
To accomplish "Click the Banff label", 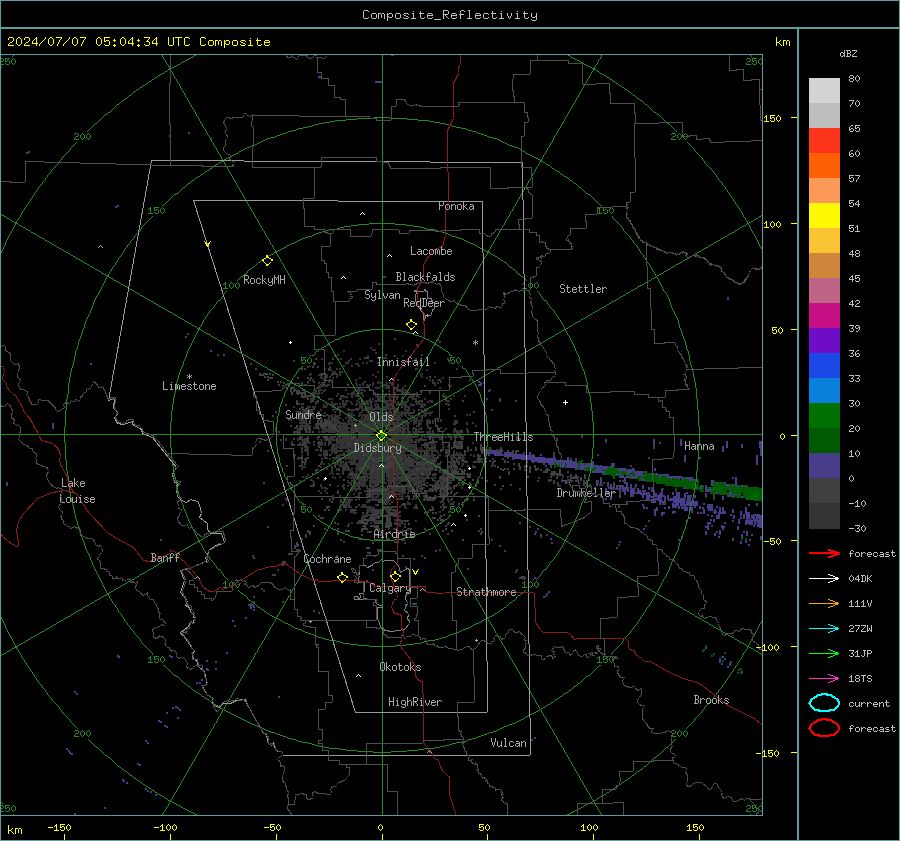I will coord(165,558).
